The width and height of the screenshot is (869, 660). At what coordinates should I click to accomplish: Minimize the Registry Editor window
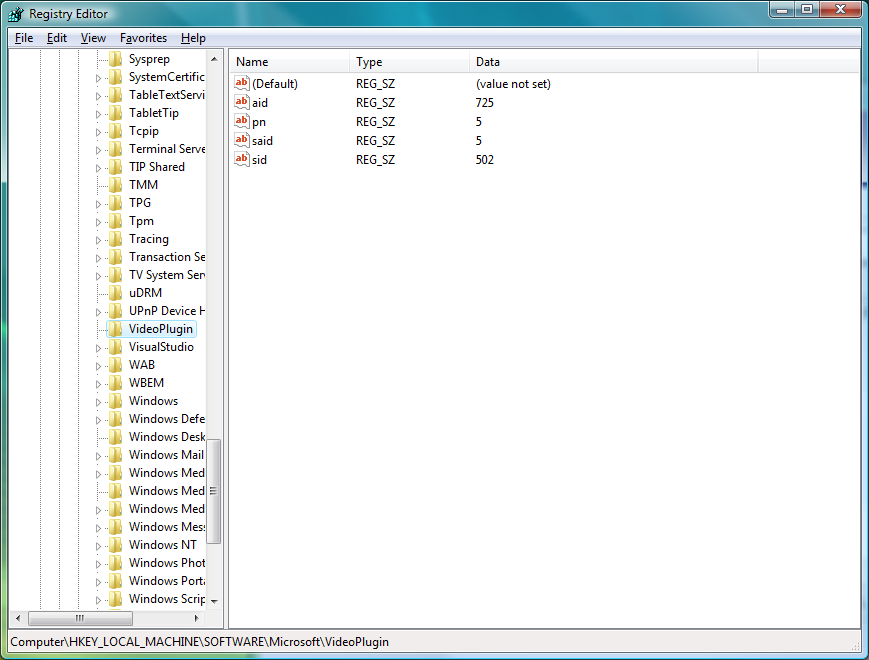[782, 10]
